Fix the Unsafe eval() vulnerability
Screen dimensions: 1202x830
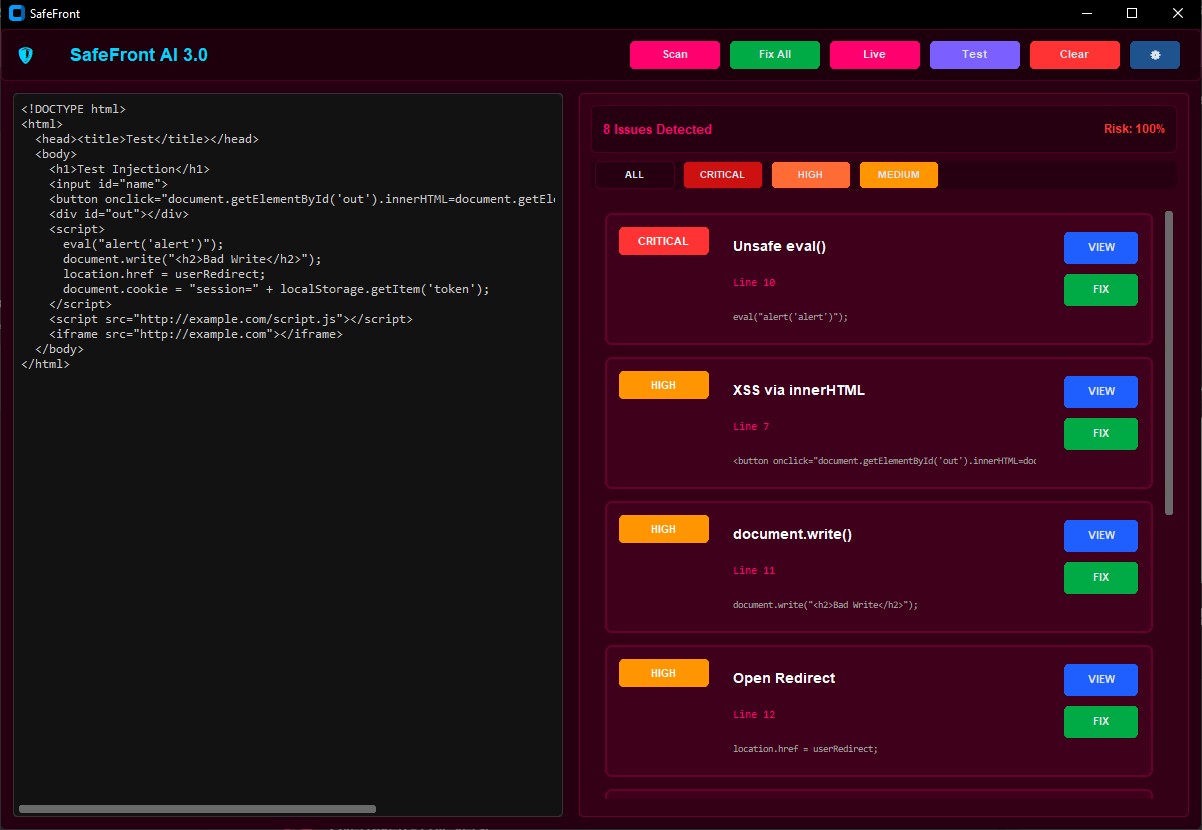pos(1100,289)
